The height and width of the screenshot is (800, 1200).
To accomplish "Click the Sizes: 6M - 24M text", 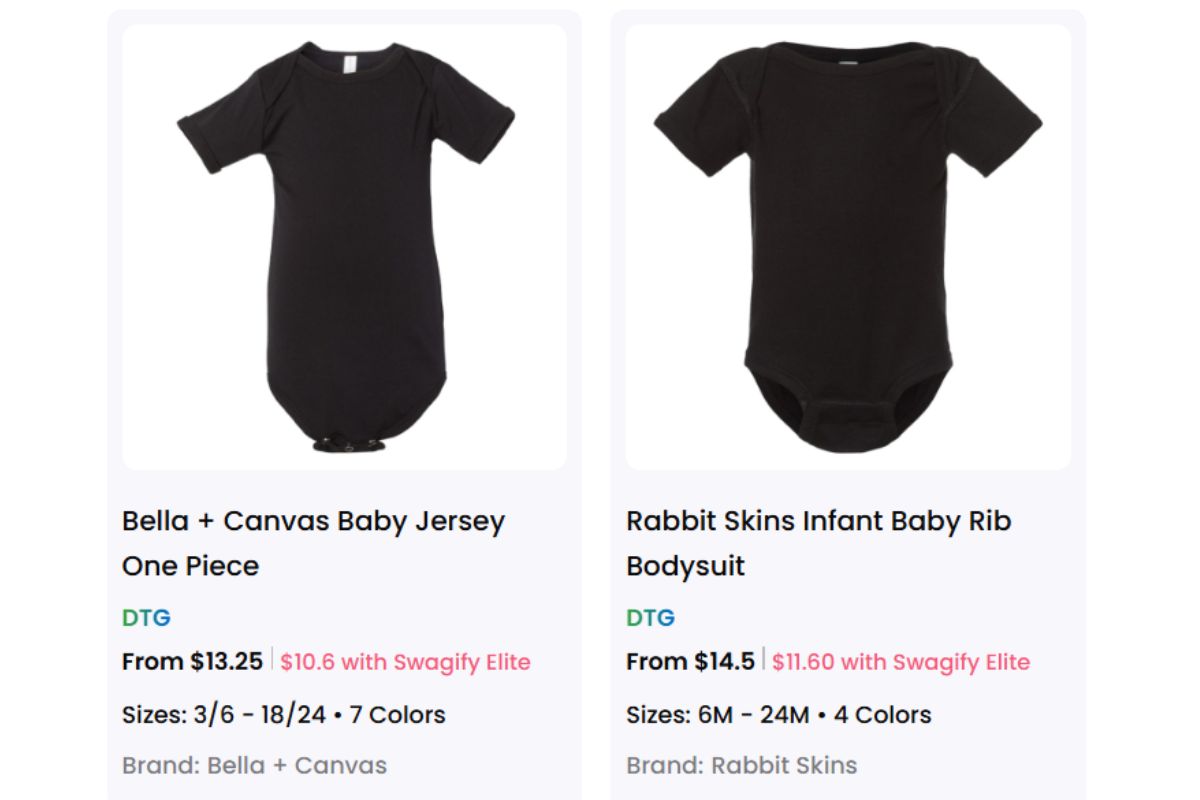I will (717, 715).
